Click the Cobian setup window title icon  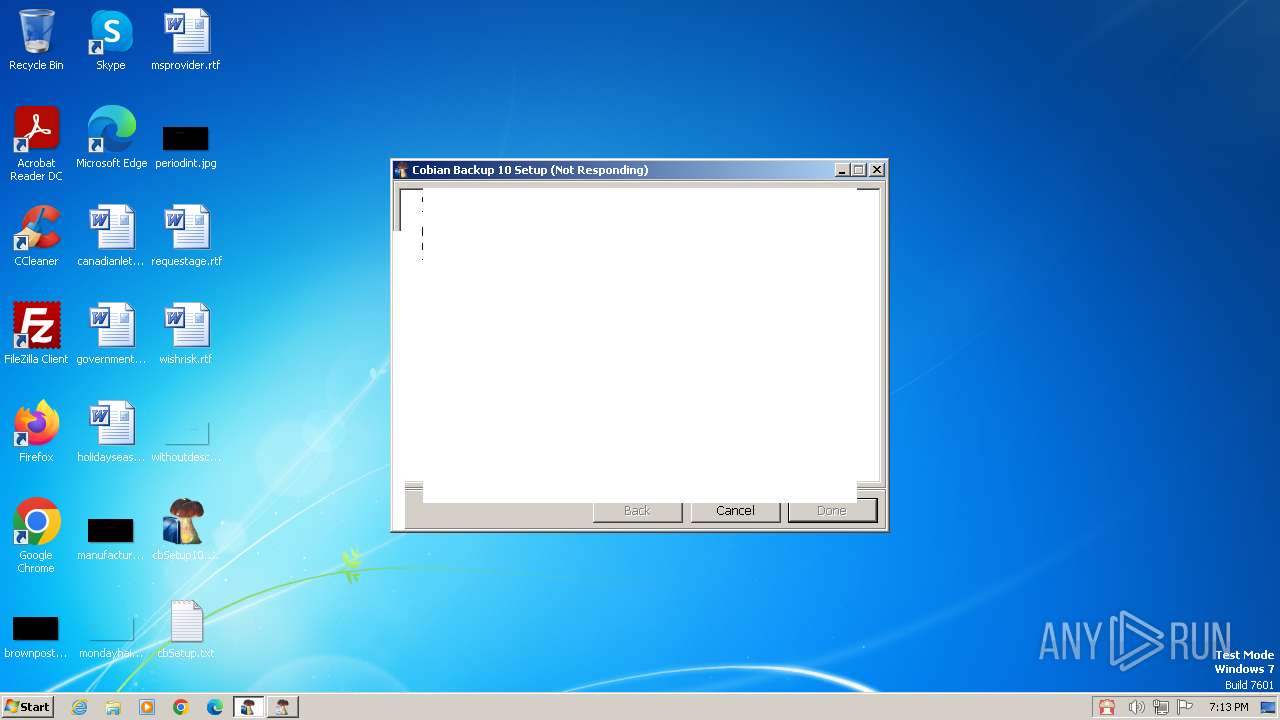(401, 170)
